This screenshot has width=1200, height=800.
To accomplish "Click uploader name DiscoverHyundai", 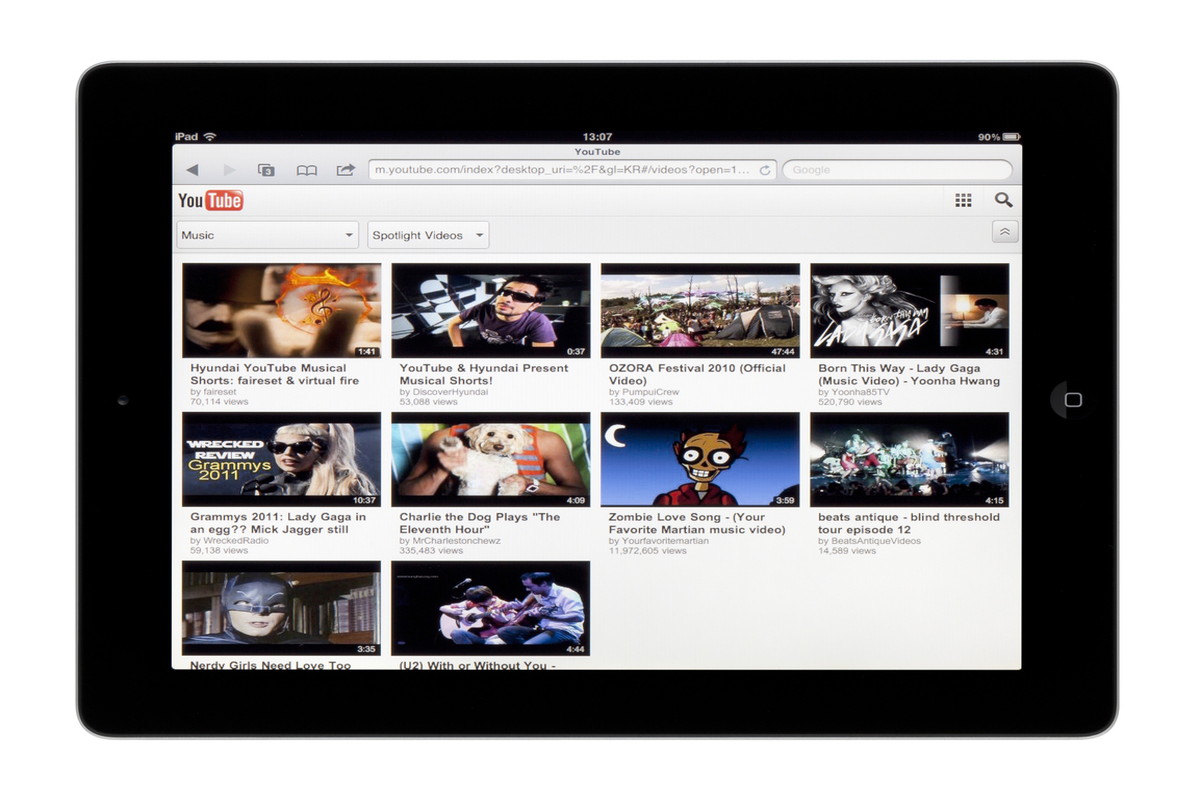I will [x=450, y=392].
